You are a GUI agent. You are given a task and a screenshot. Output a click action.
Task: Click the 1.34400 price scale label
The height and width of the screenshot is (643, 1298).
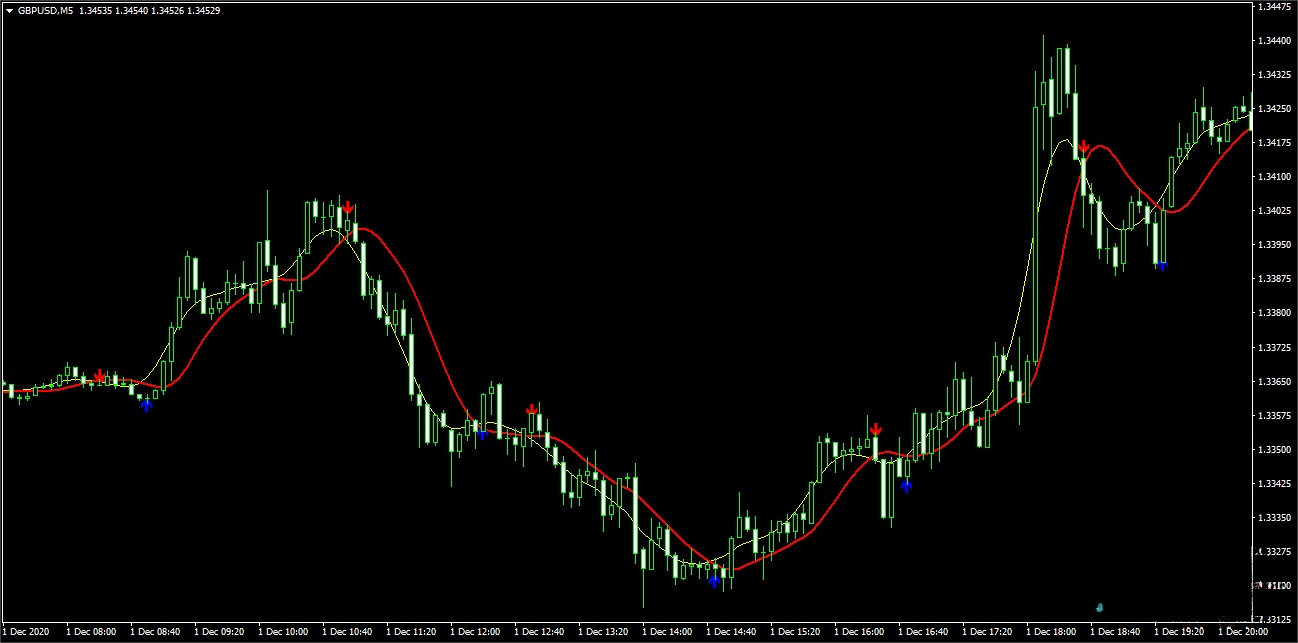[1275, 41]
